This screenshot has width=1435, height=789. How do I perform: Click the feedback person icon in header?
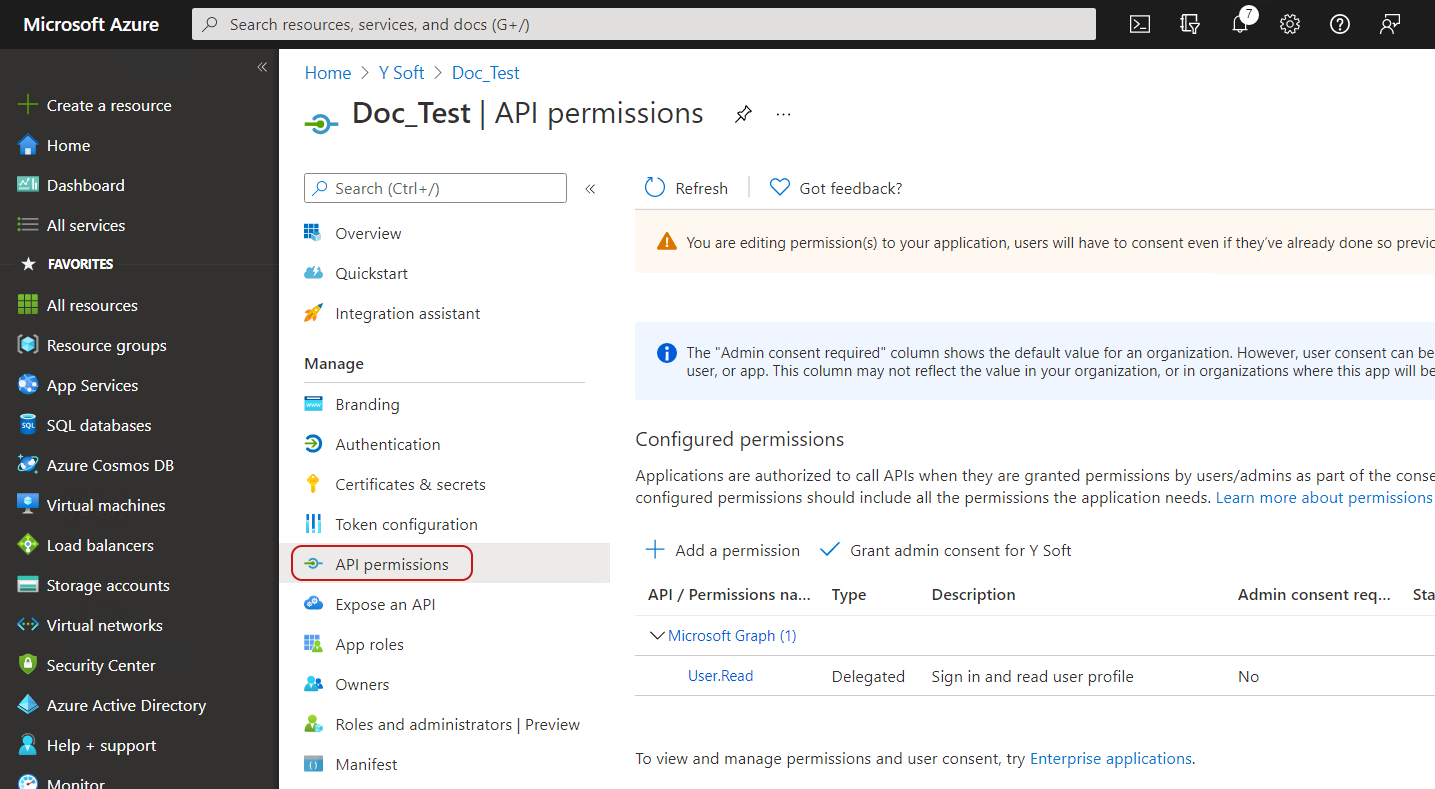point(1390,25)
